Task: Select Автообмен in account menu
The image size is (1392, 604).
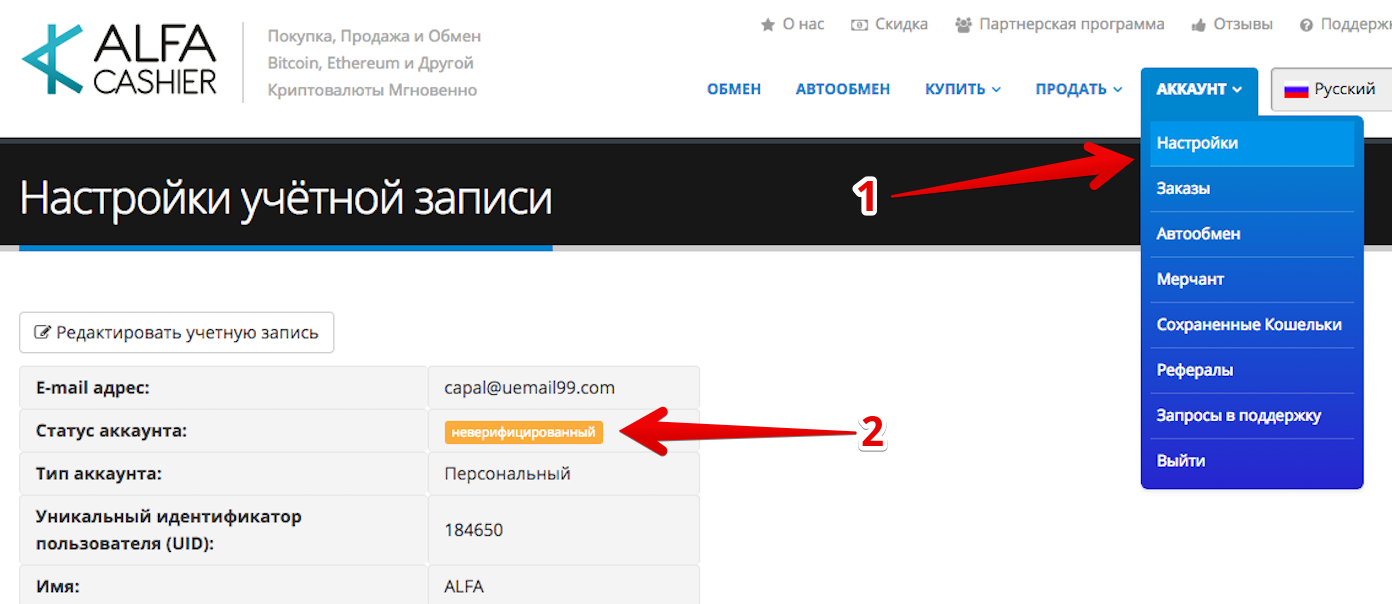Action: [1252, 234]
